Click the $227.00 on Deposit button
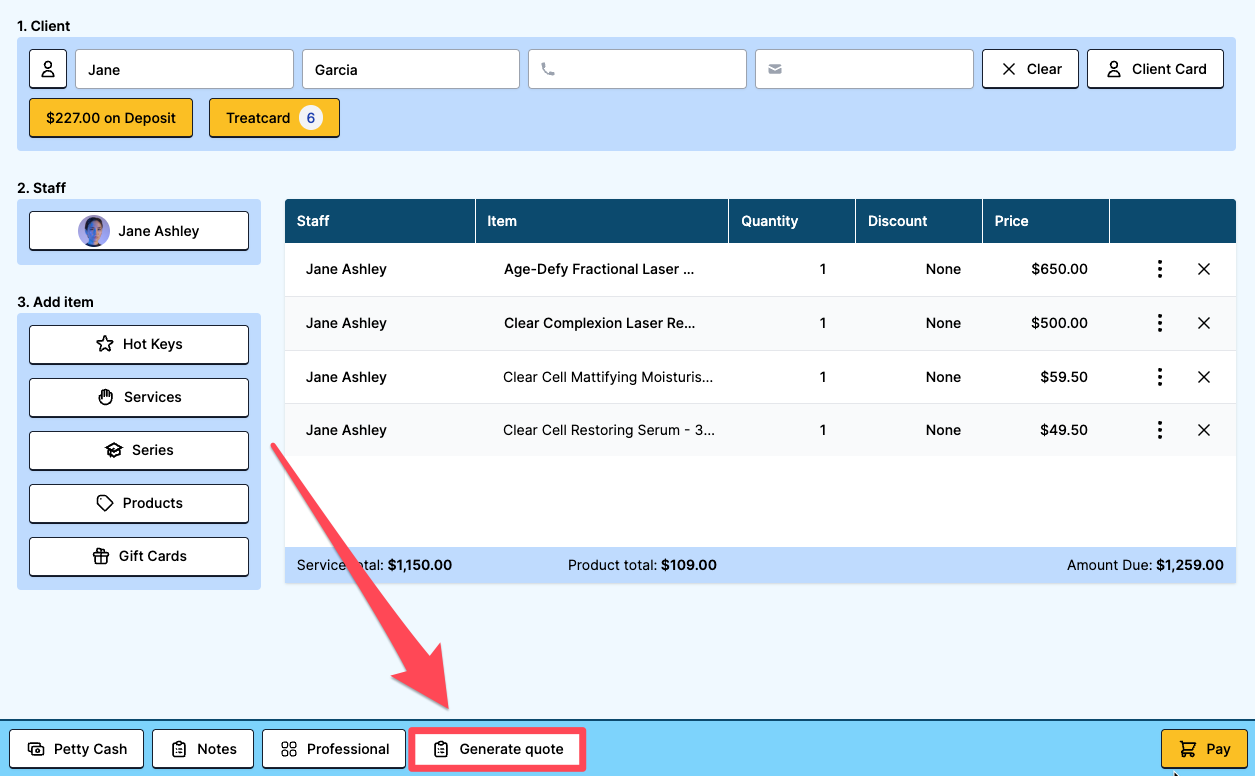The width and height of the screenshot is (1255, 776). [111, 118]
